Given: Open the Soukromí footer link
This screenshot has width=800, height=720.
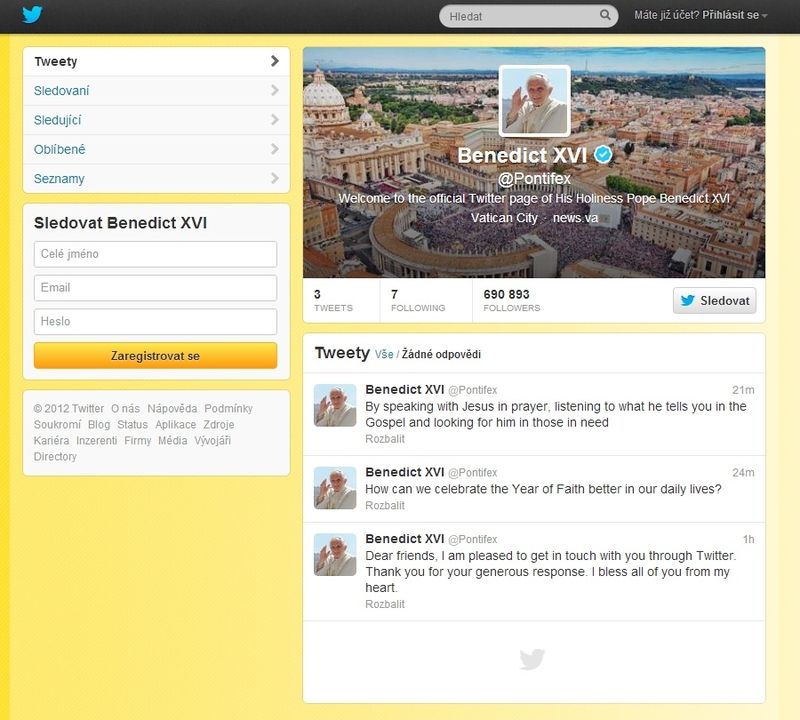Looking at the screenshot, I should coord(57,425).
